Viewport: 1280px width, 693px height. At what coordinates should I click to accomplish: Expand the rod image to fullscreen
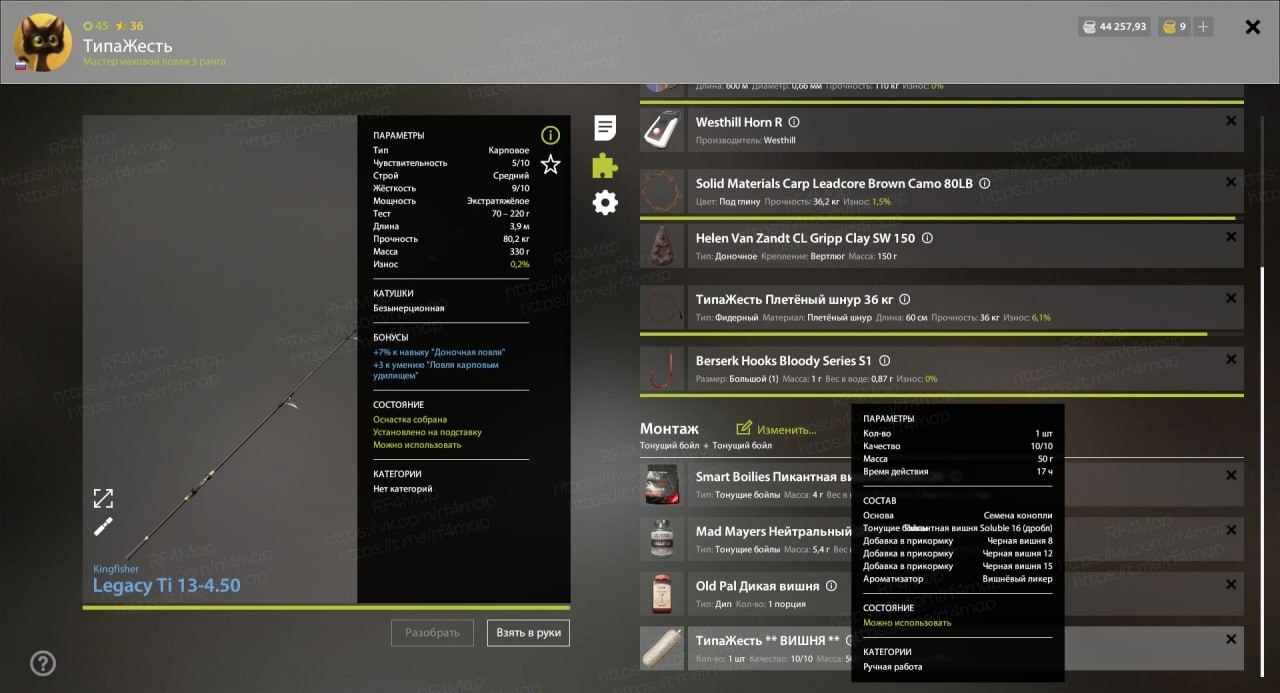103,498
